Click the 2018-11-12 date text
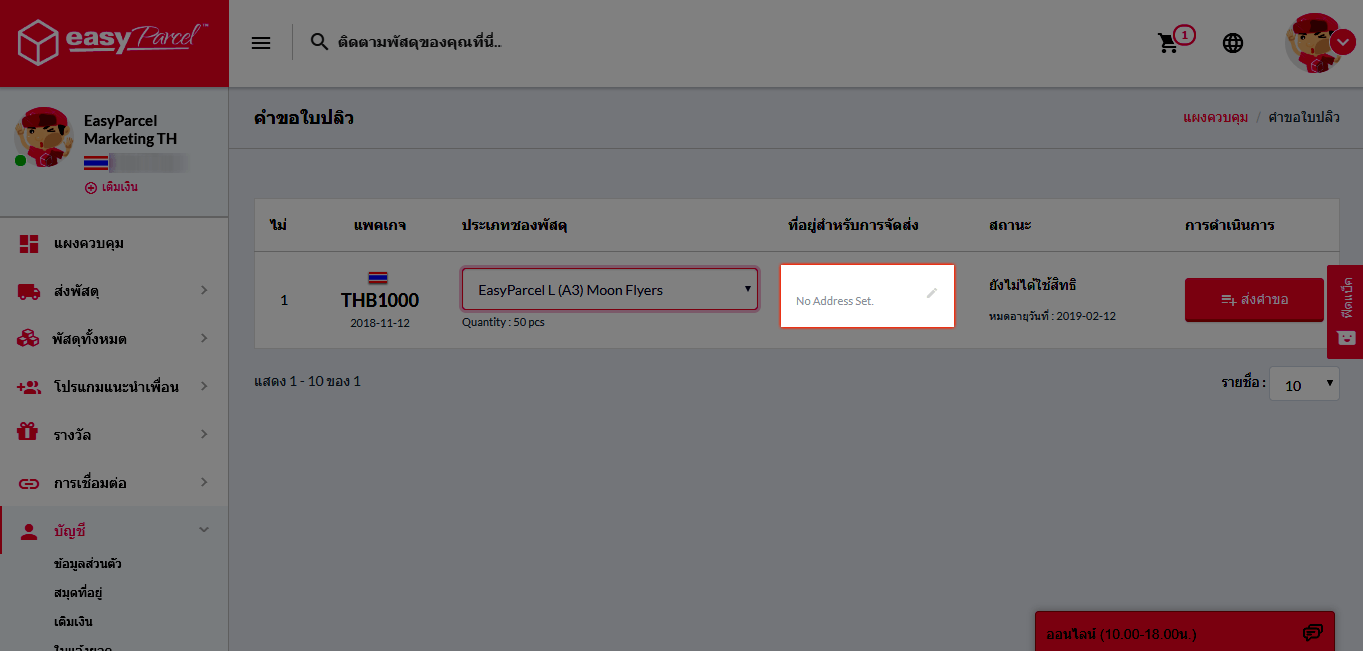The height and width of the screenshot is (651, 1363). [380, 323]
